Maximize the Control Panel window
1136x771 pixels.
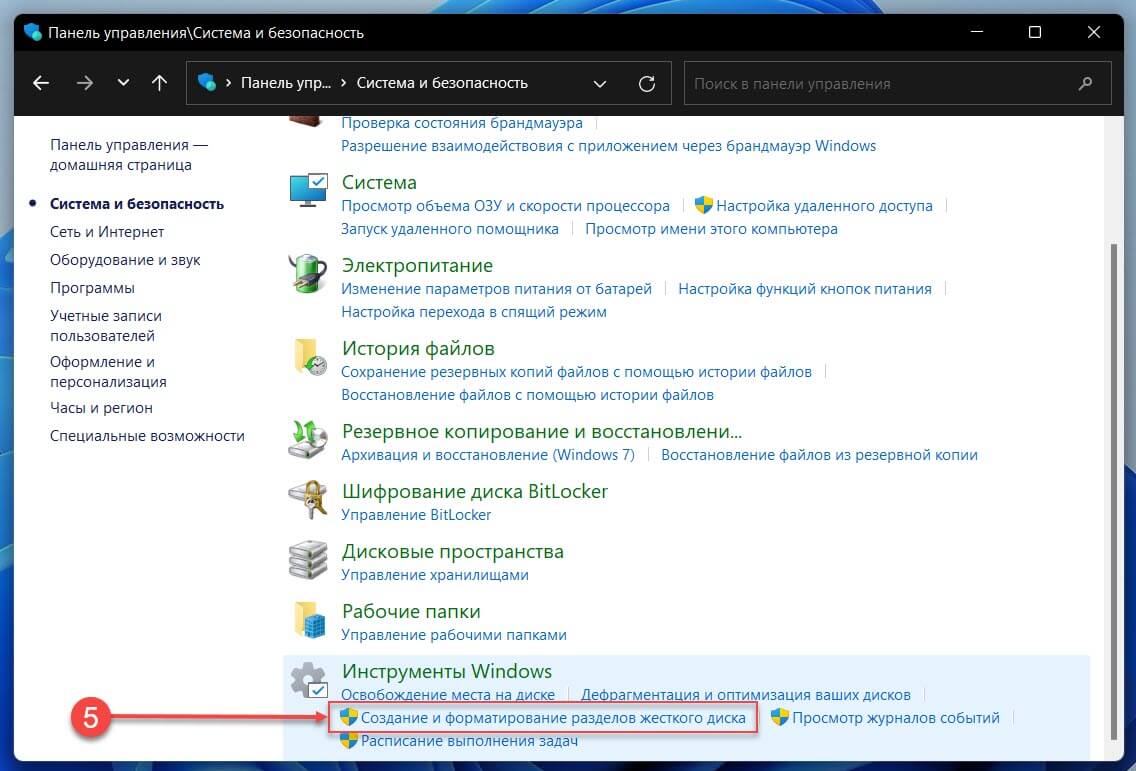(x=1035, y=32)
